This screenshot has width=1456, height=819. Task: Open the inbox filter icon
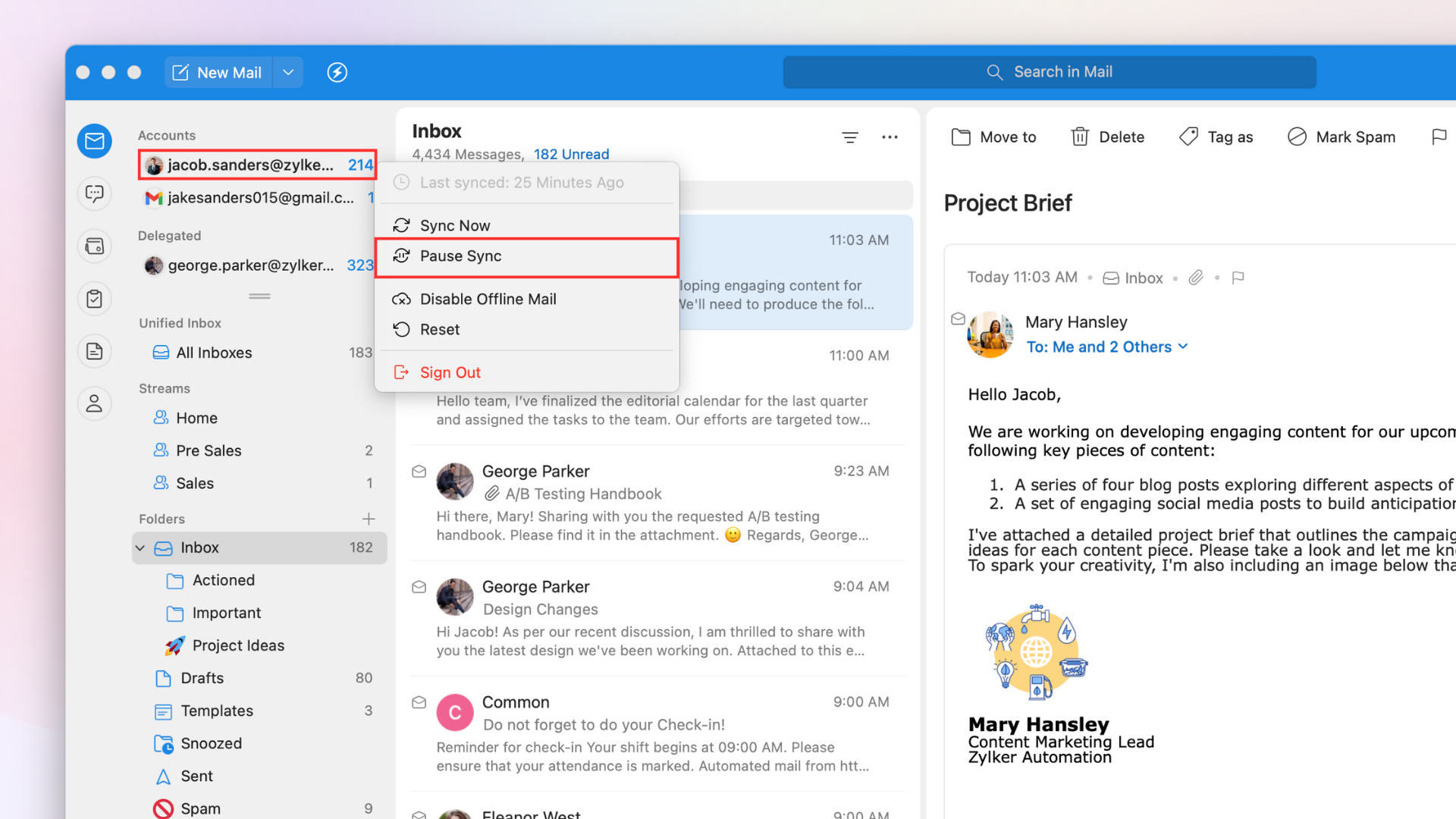tap(849, 137)
